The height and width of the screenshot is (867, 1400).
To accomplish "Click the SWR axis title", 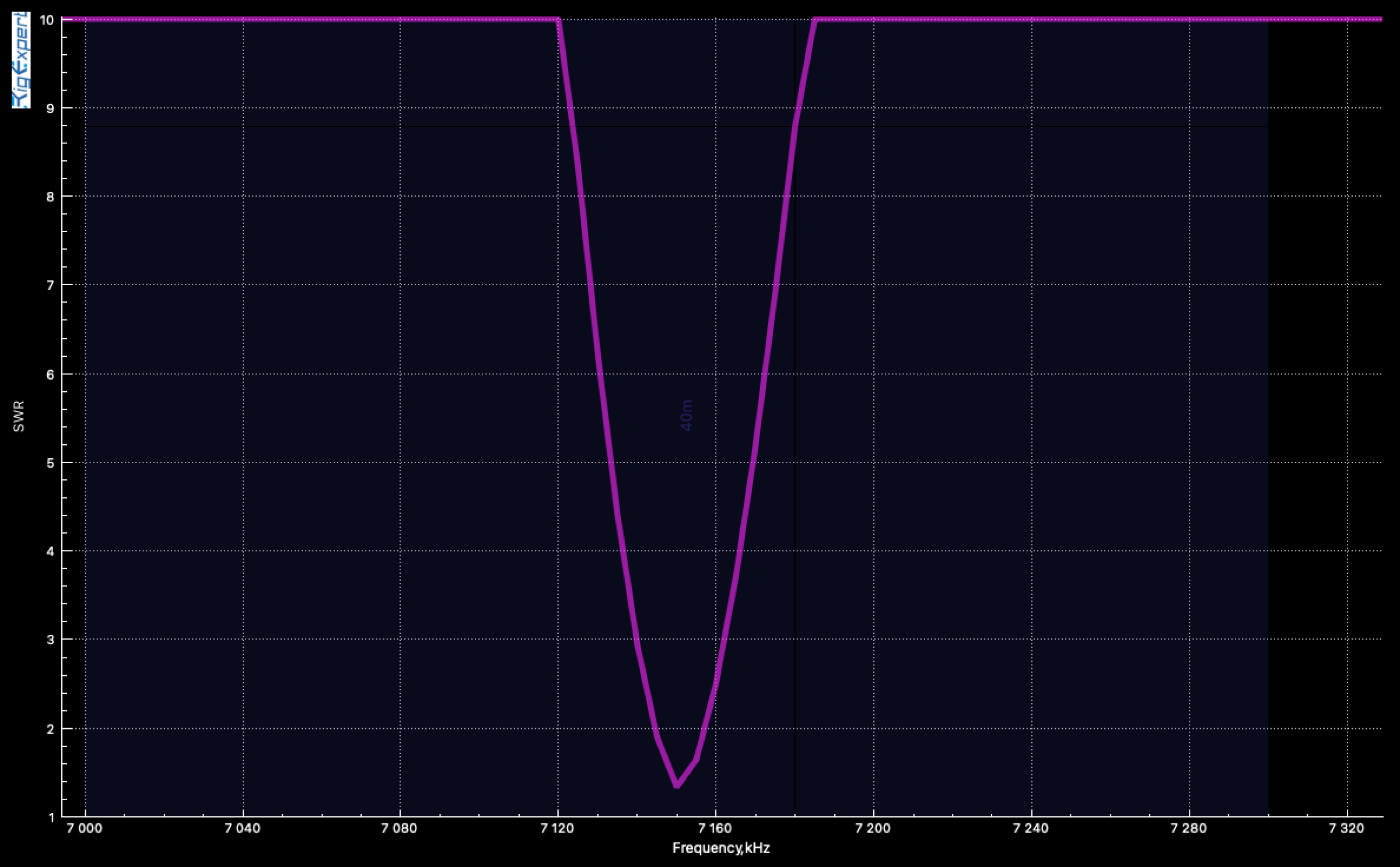I will coord(19,416).
